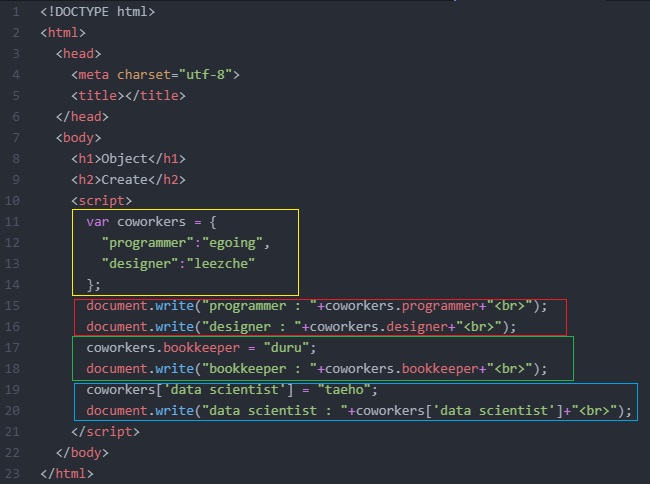Place cursor in the DOCTYPE html declaration
Image resolution: width=650 pixels, height=484 pixels.
tap(97, 12)
